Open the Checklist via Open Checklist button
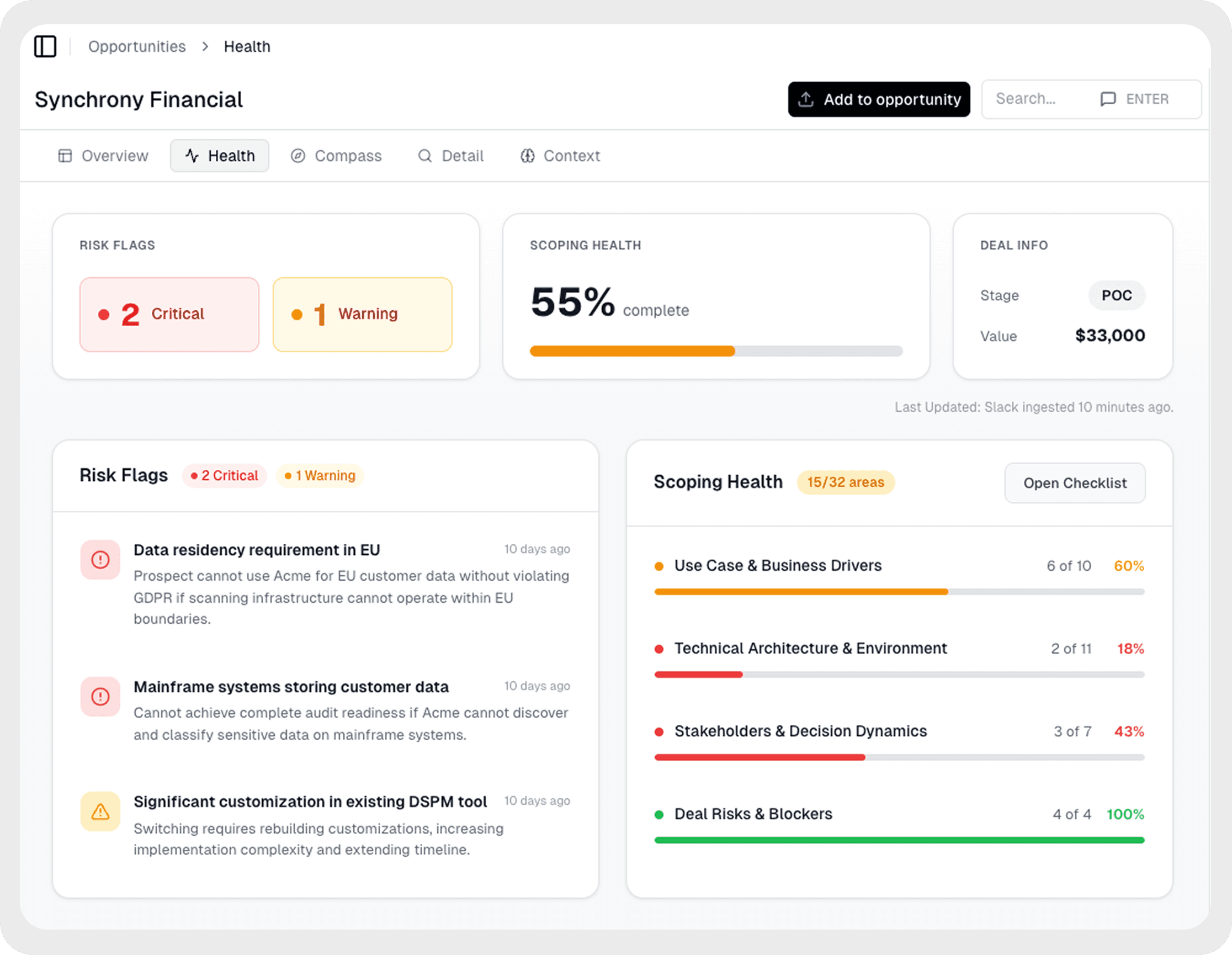1232x955 pixels. coord(1074,483)
